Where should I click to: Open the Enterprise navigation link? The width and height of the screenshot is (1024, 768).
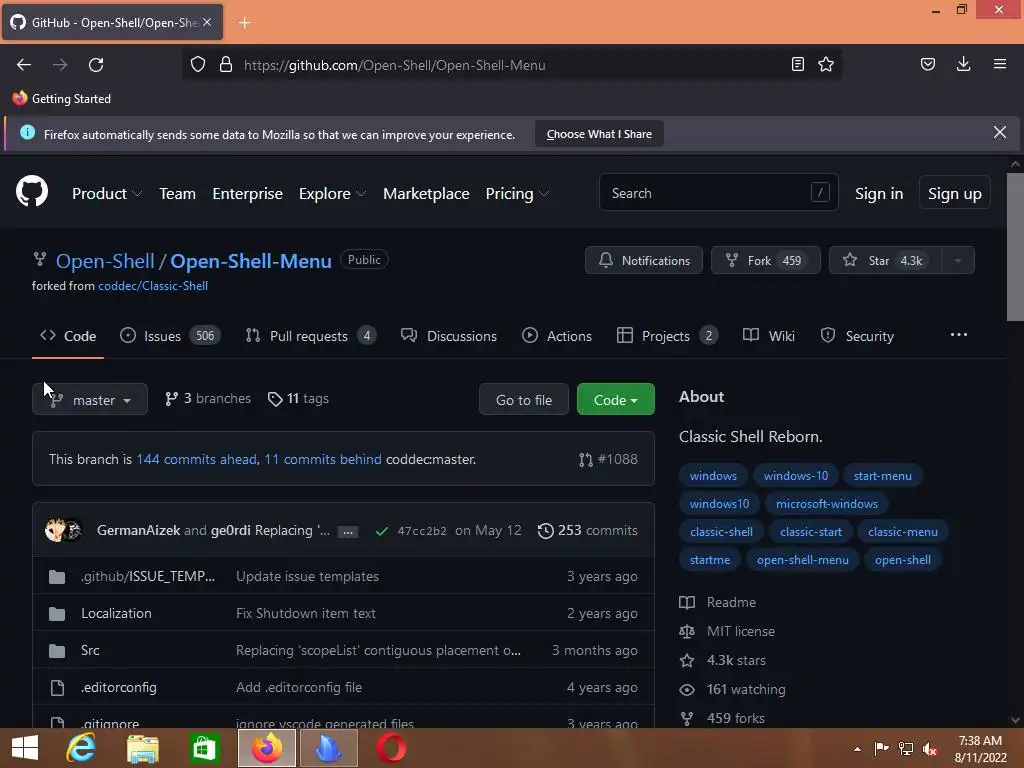click(248, 193)
